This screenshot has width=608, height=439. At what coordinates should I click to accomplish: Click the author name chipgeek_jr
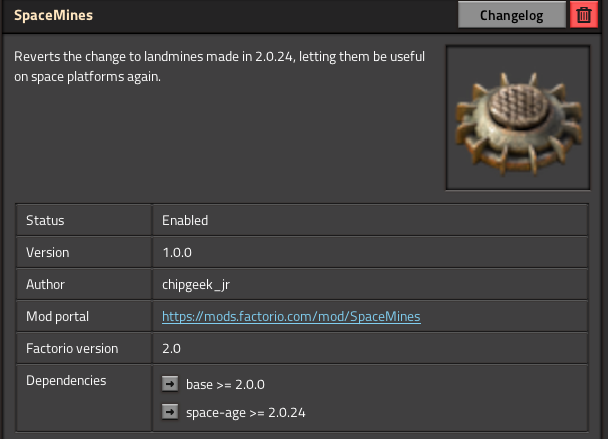click(196, 285)
